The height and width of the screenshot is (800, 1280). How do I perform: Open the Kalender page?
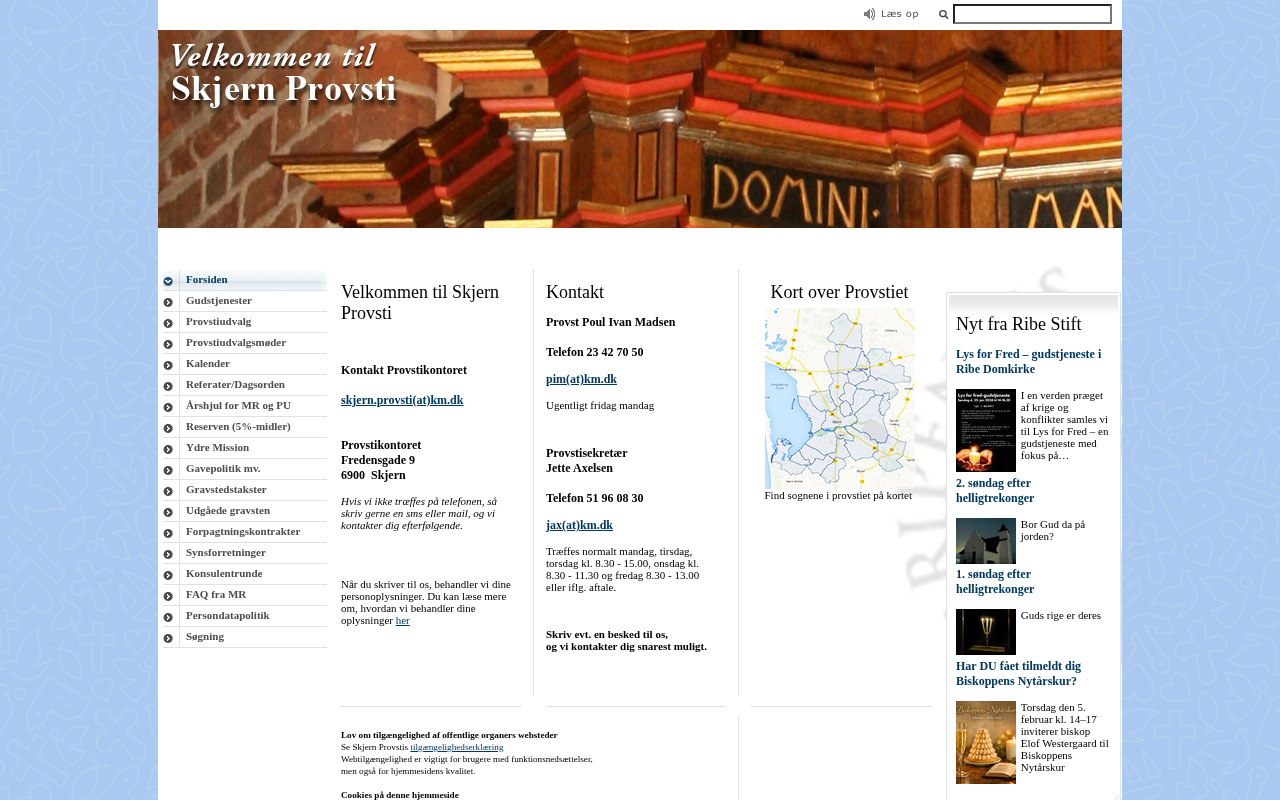point(208,363)
